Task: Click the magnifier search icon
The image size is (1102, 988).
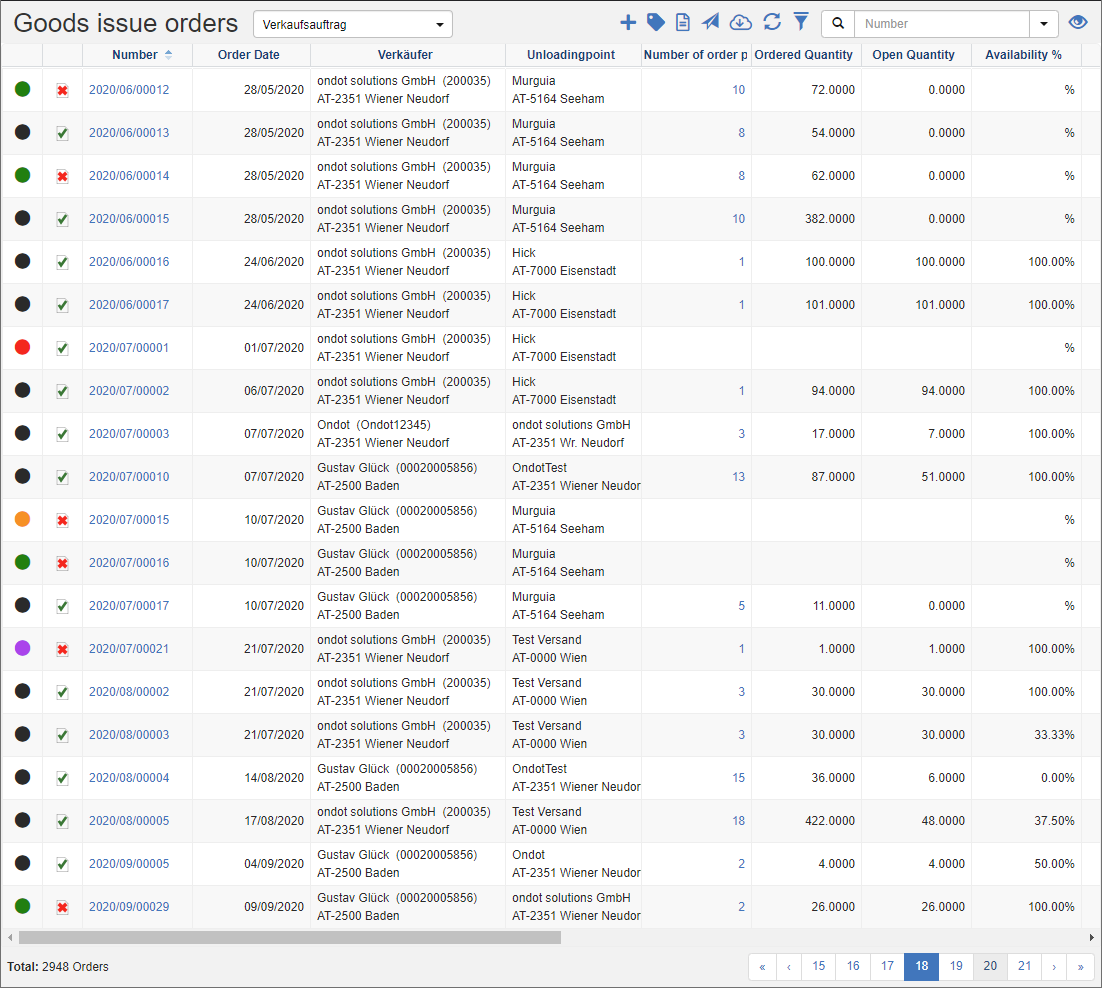Action: [838, 23]
